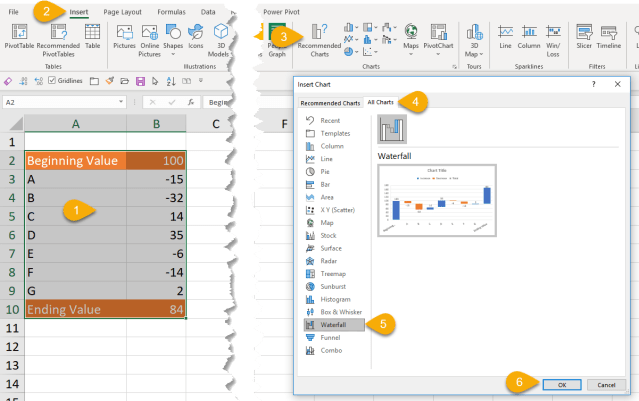
Task: Select column A header
Action: (75, 123)
